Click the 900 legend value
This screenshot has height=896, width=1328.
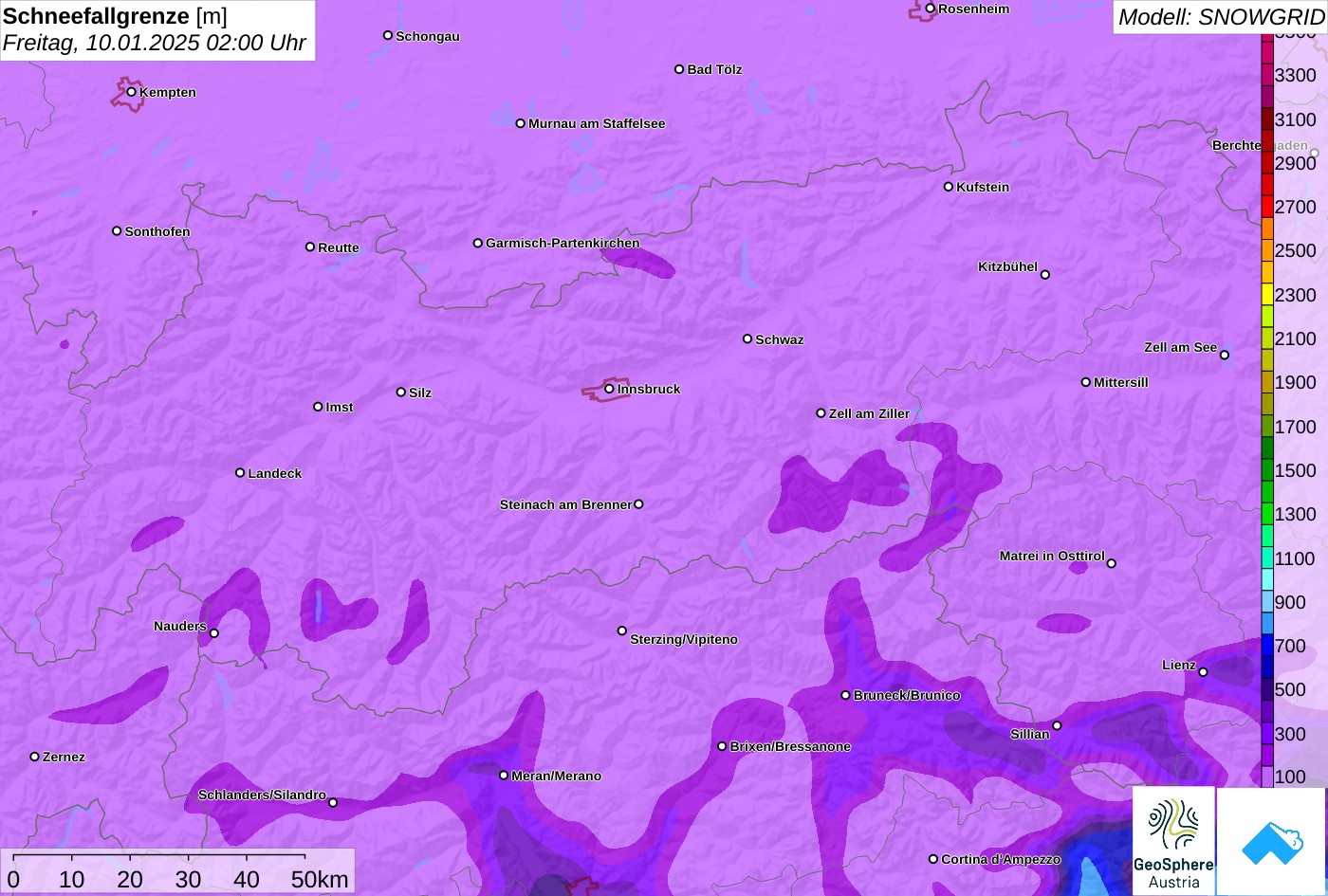[x=1291, y=603]
